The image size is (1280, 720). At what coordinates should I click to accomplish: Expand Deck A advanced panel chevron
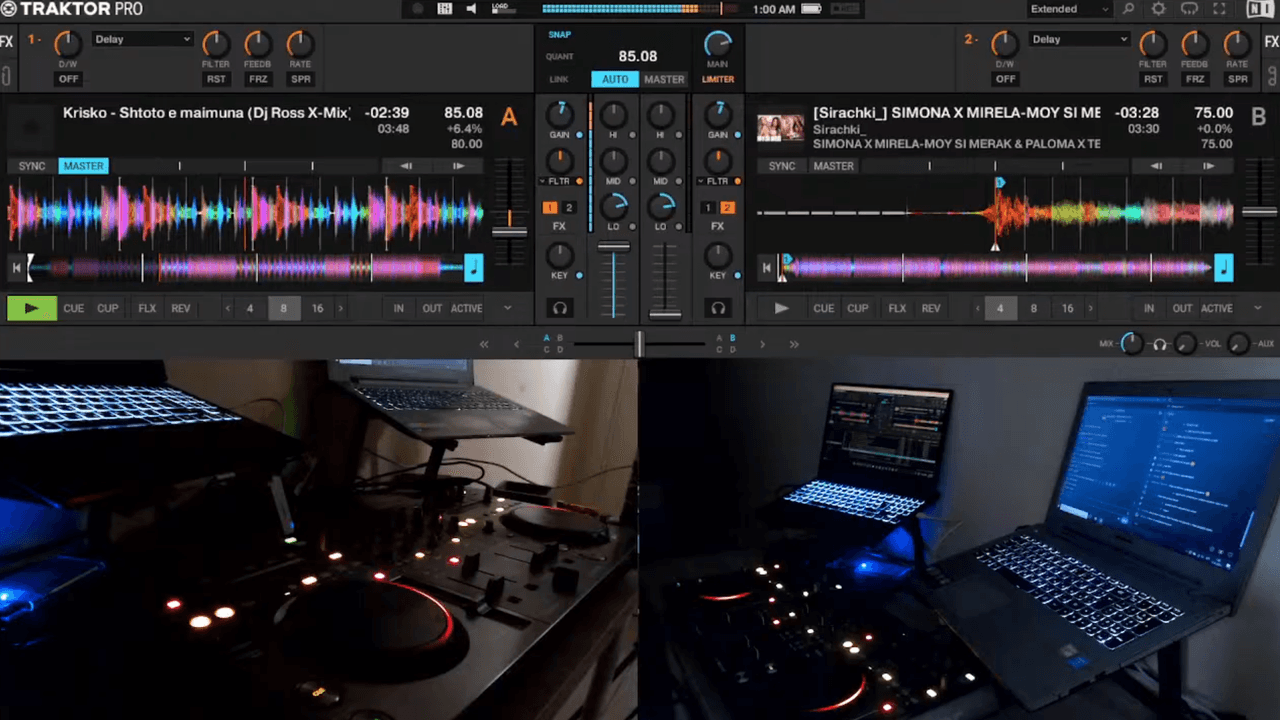507,308
